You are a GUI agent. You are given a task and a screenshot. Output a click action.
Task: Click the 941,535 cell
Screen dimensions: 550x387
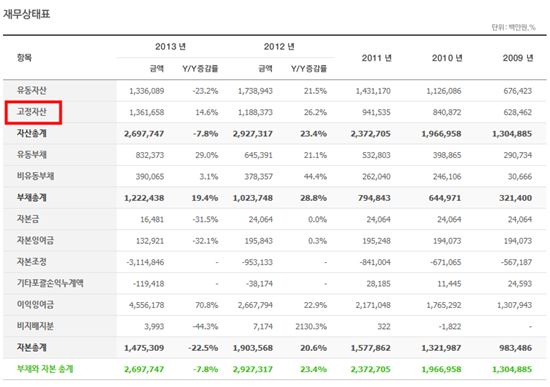376,113
